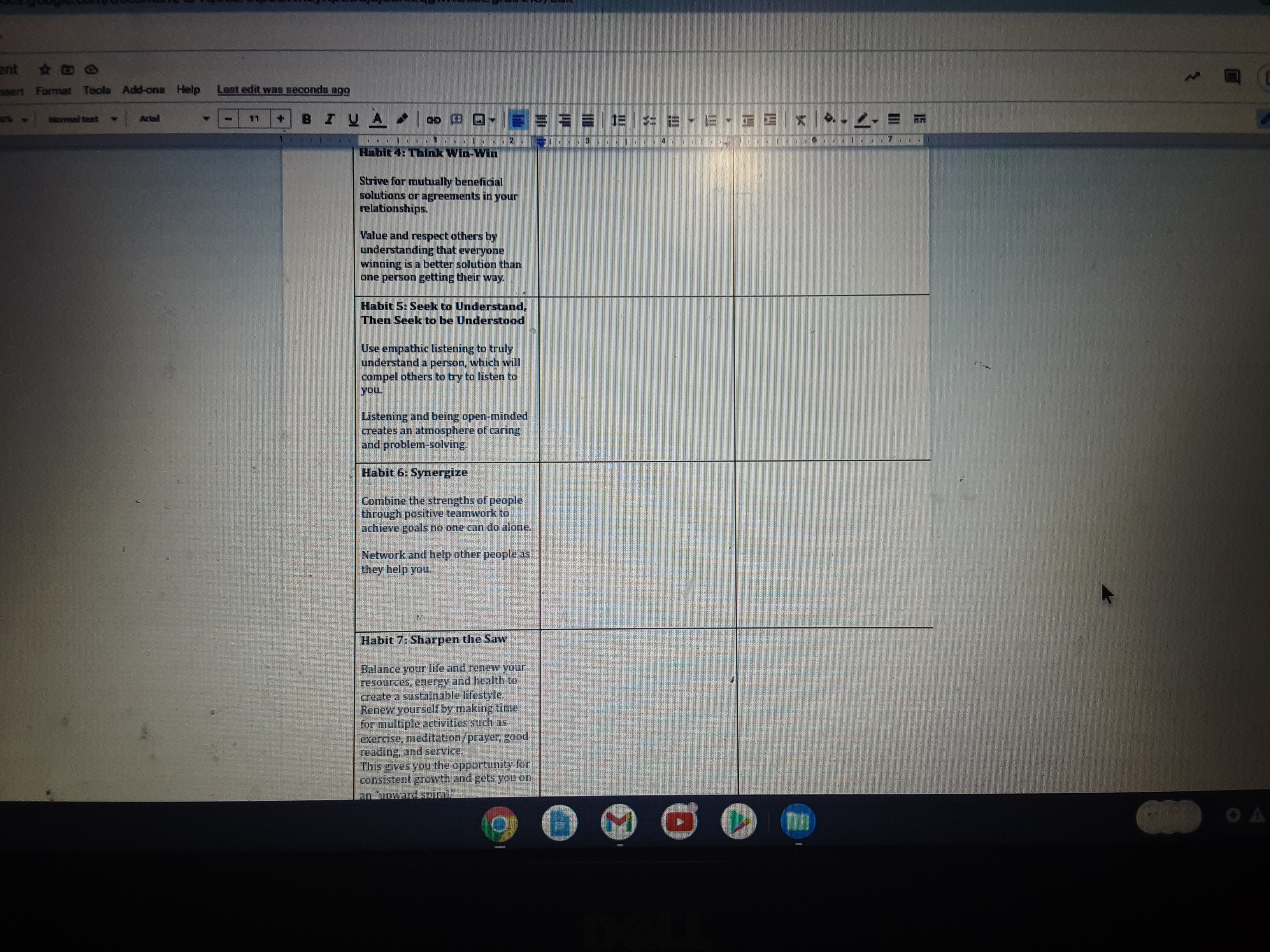Open the font family dropdown showing Arial

(x=161, y=119)
